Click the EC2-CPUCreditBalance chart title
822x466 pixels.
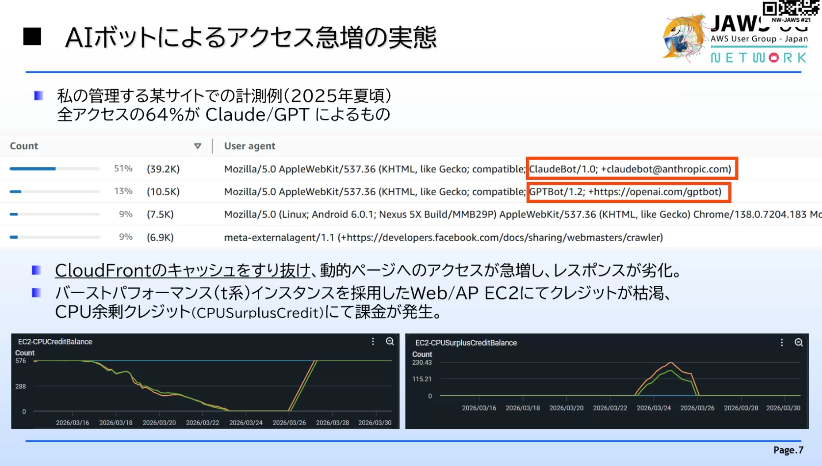coord(55,341)
